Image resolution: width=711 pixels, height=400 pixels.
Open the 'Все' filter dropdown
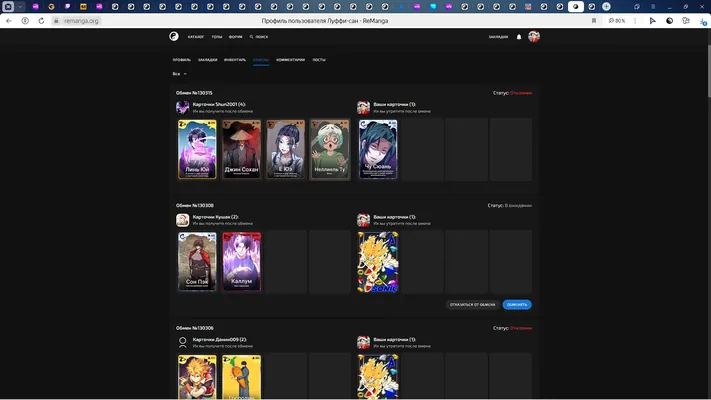[180, 73]
